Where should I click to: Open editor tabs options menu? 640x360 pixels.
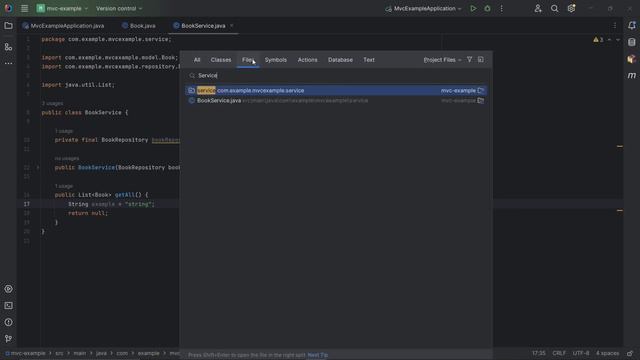coord(615,26)
